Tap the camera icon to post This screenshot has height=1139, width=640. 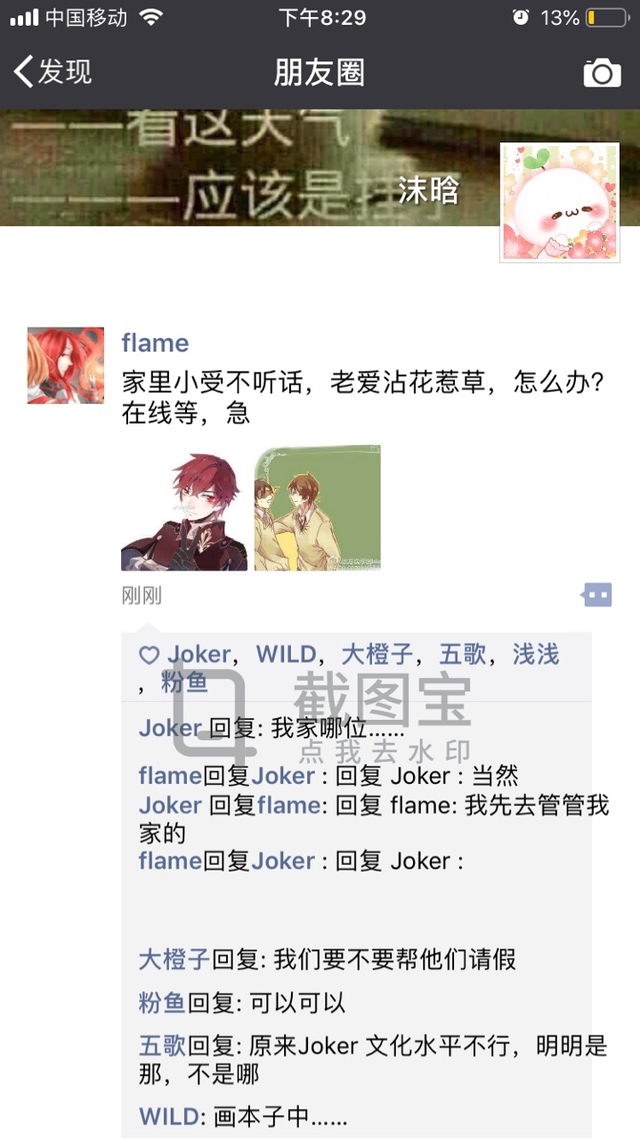click(601, 73)
